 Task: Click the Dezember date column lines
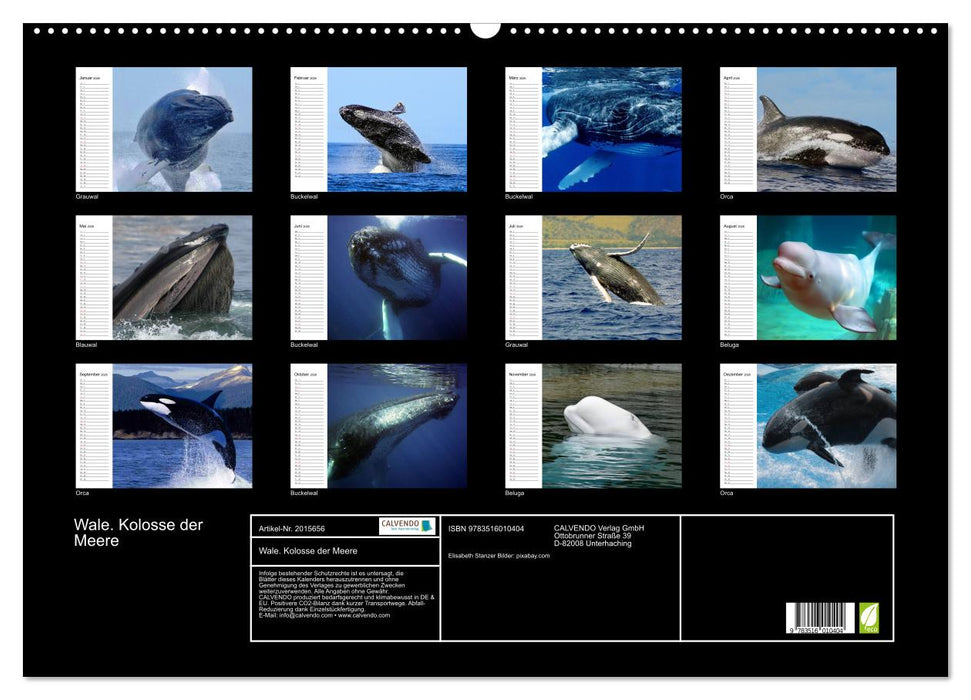click(737, 430)
